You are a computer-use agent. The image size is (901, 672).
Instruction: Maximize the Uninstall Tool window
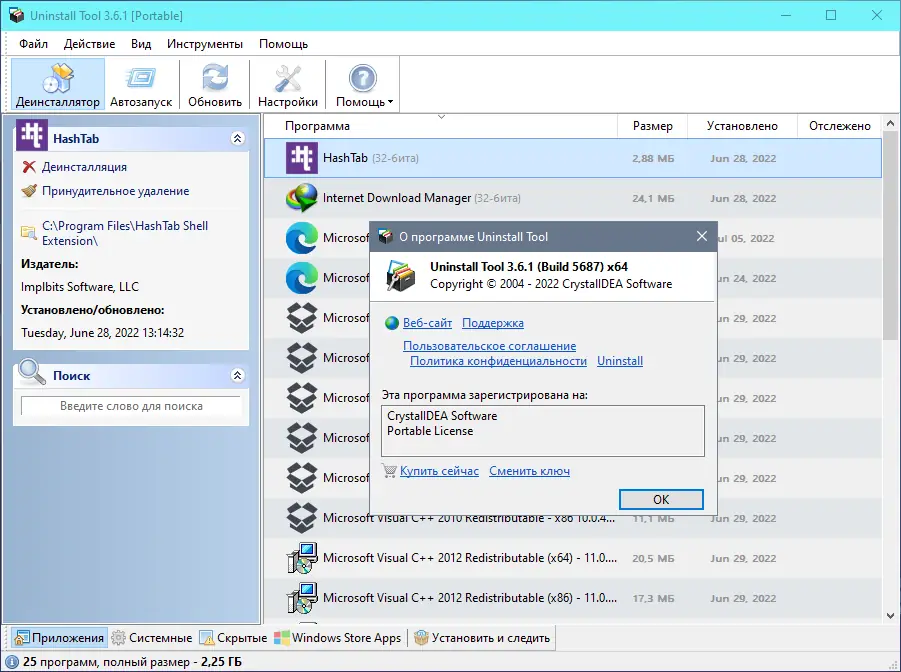(x=831, y=16)
